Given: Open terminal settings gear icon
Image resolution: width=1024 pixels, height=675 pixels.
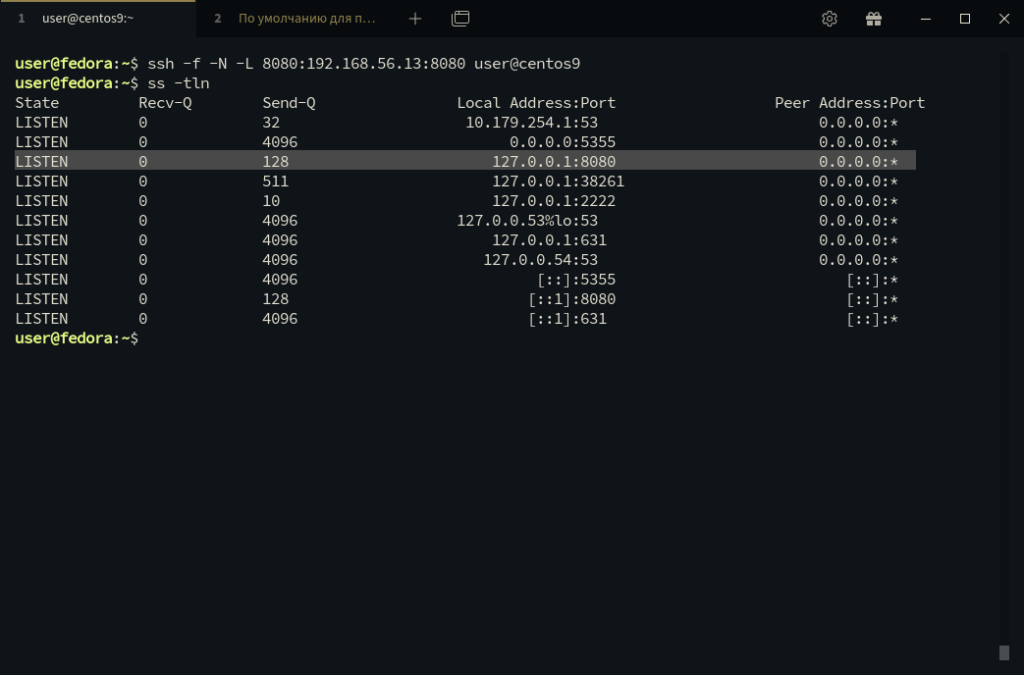Looking at the screenshot, I should 829,19.
